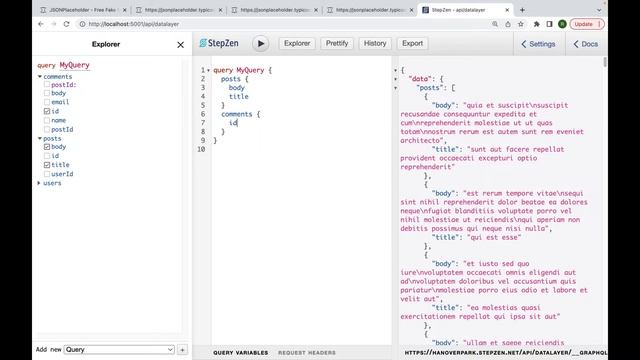Open the Query Variables pane
Viewport: 640px width, 360px height.
240,353
